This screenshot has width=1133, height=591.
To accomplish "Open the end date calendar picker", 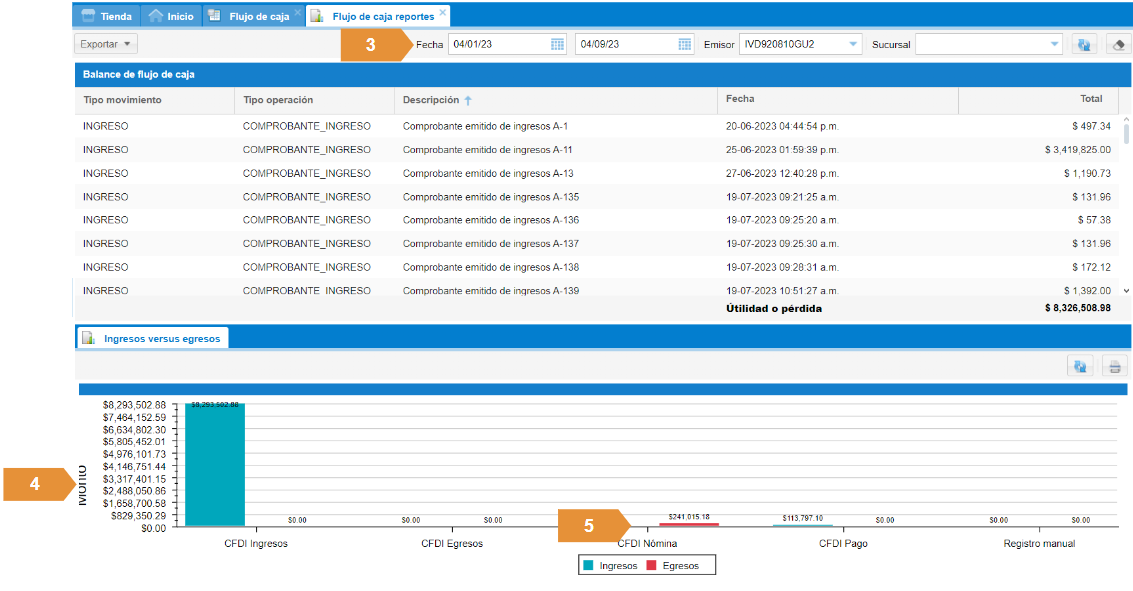I will point(685,44).
